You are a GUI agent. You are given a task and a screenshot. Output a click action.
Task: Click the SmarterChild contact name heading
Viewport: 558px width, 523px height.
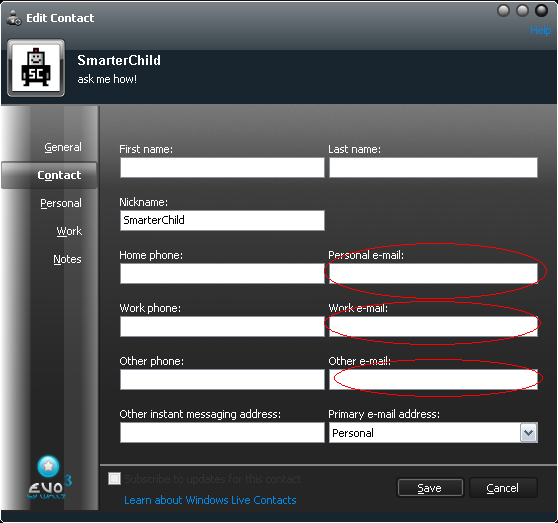(119, 60)
